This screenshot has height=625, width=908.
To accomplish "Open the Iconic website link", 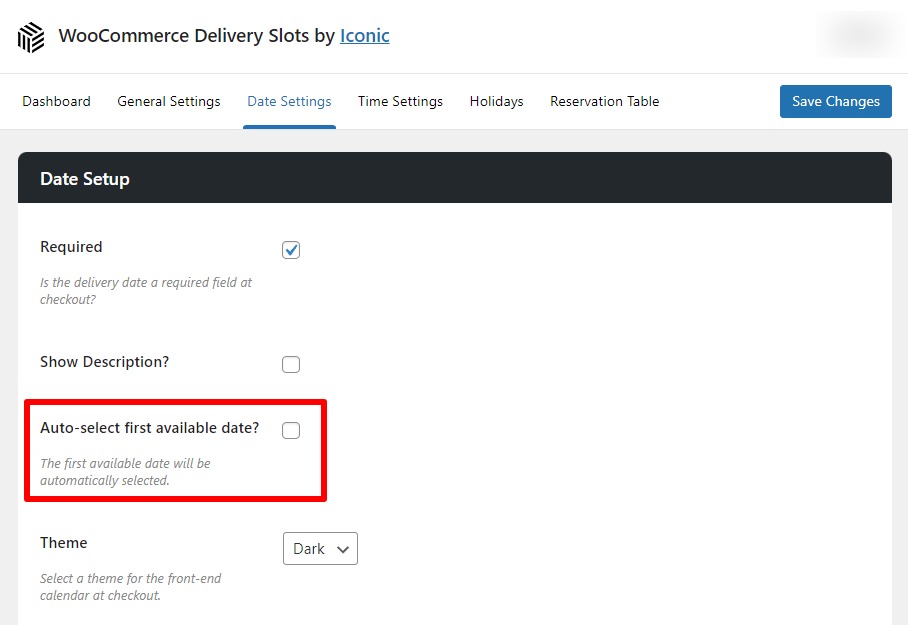I will coord(364,35).
